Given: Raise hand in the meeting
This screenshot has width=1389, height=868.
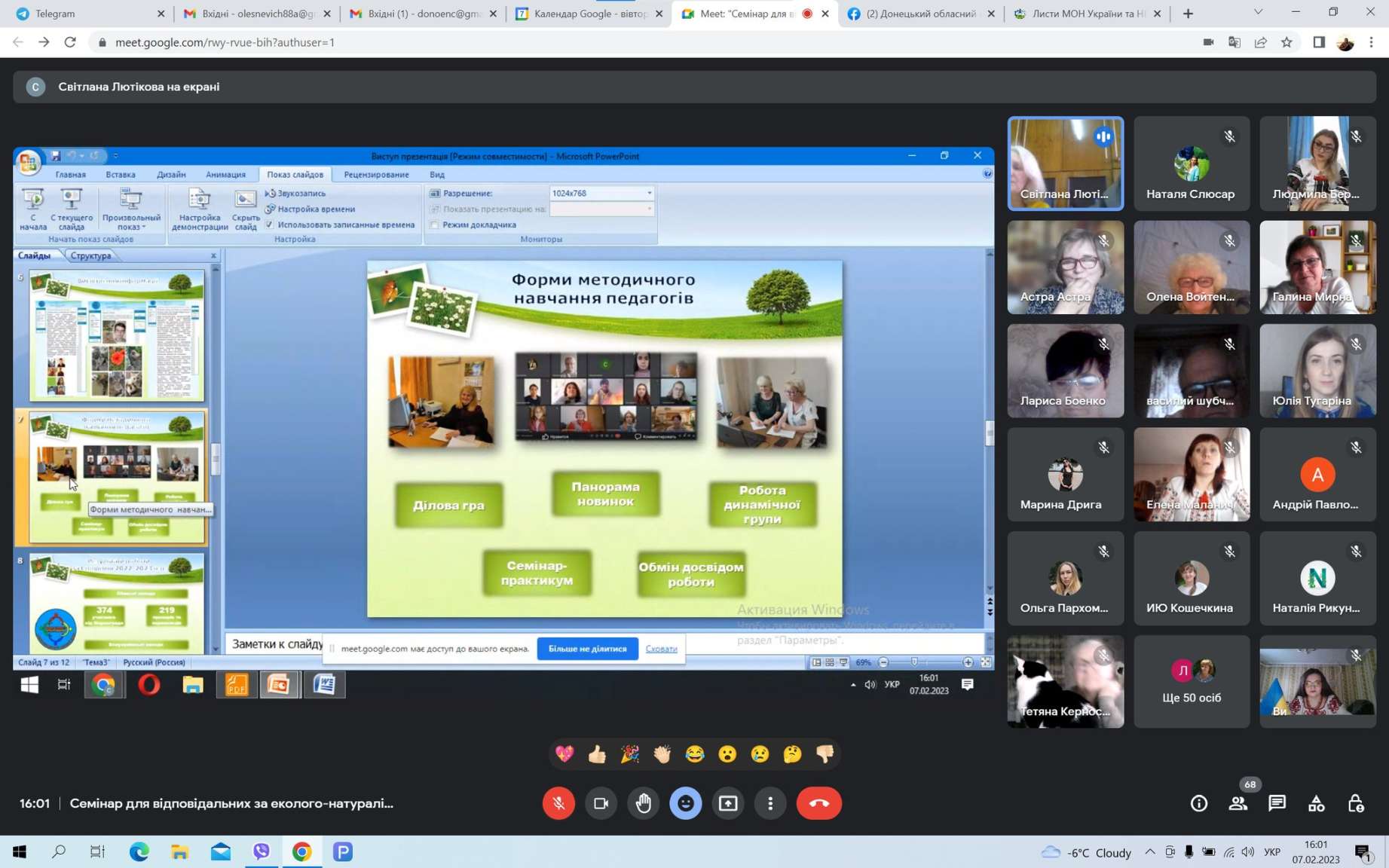Looking at the screenshot, I should [643, 803].
